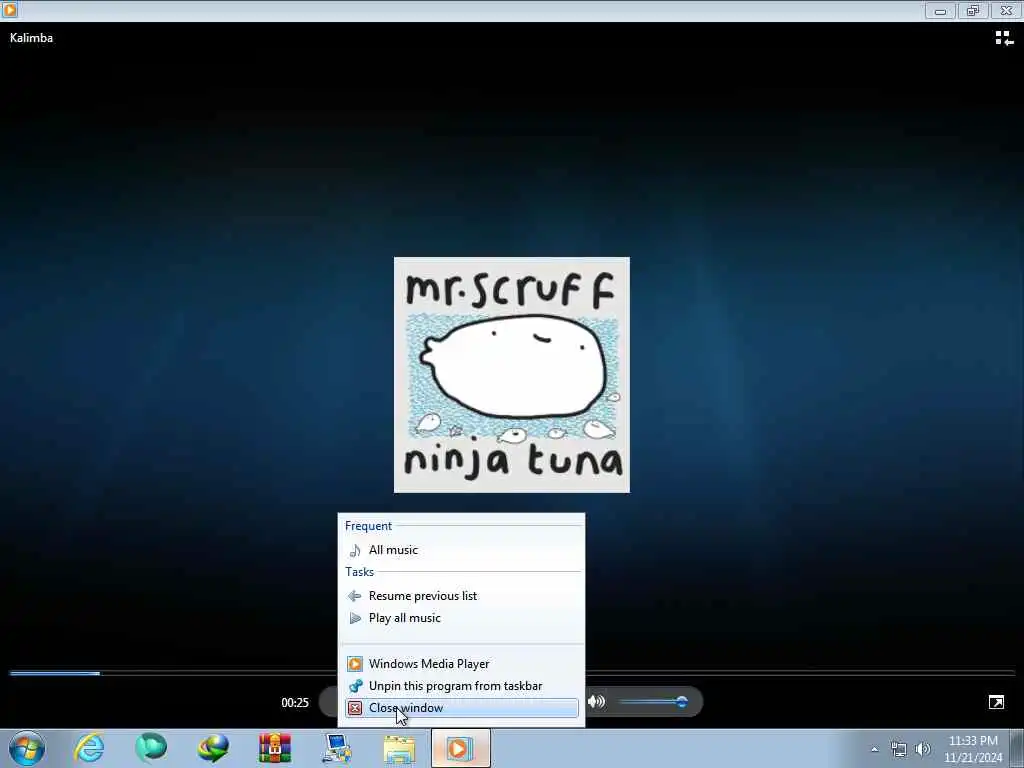Click play icon beside Play all music
1024x768 pixels.
point(355,618)
